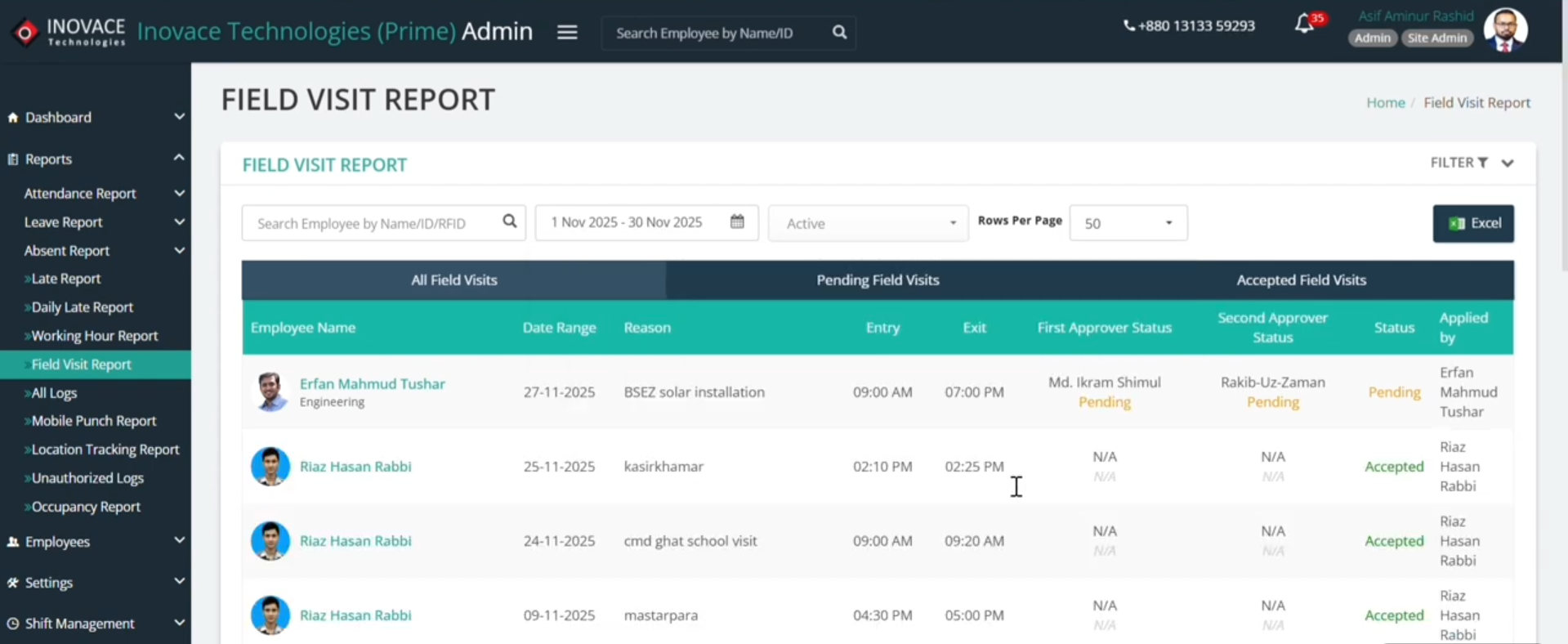Expand the Attendance Report submenu
1568x644 pixels.
coord(179,194)
